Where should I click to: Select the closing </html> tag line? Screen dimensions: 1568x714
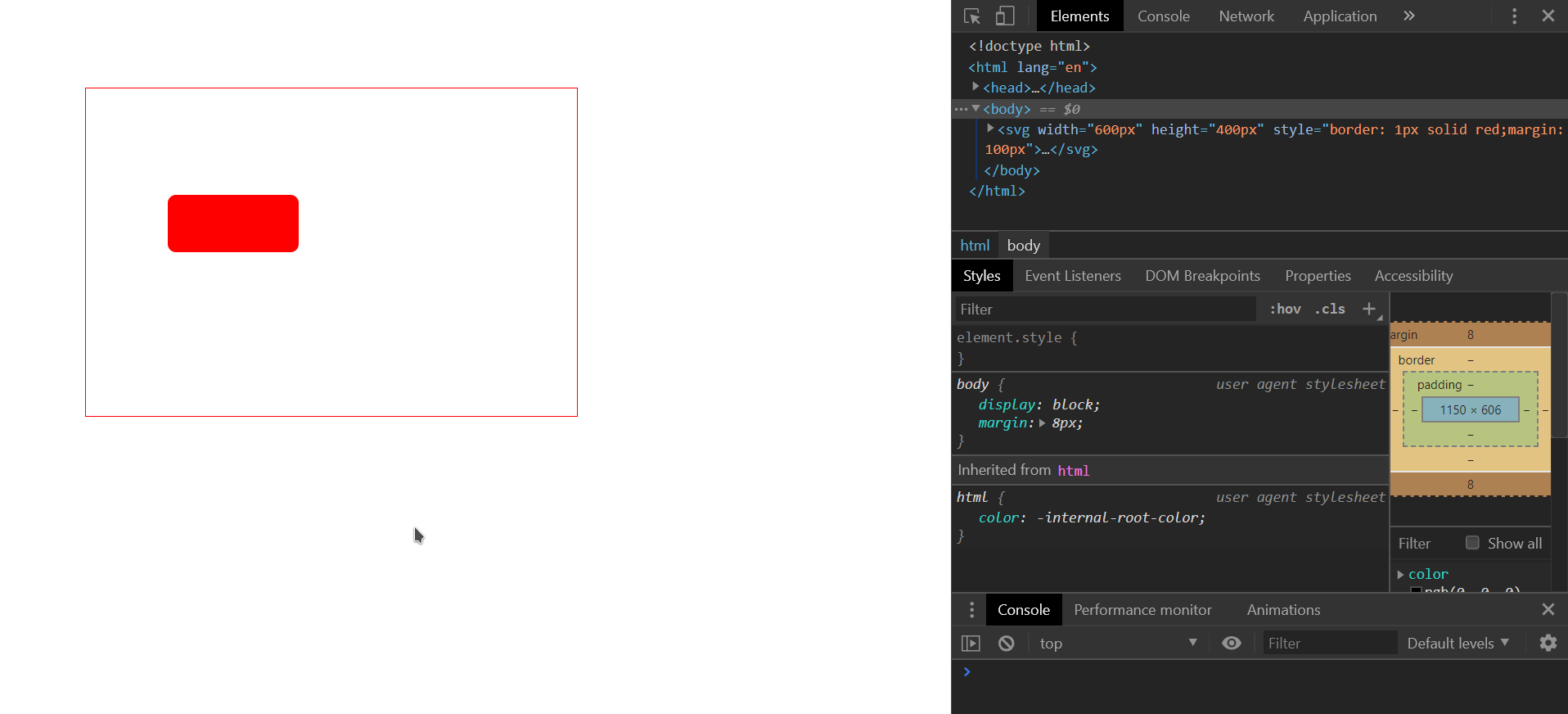(x=997, y=191)
